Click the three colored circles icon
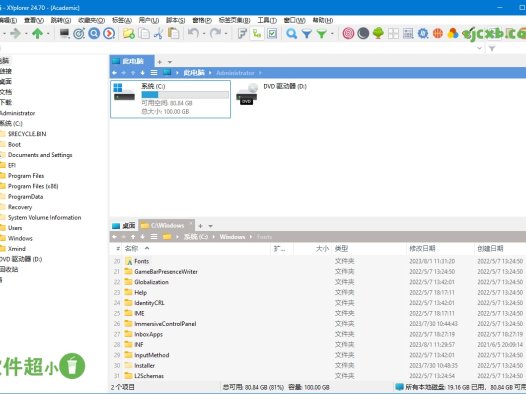 pyautogui.click(x=453, y=33)
